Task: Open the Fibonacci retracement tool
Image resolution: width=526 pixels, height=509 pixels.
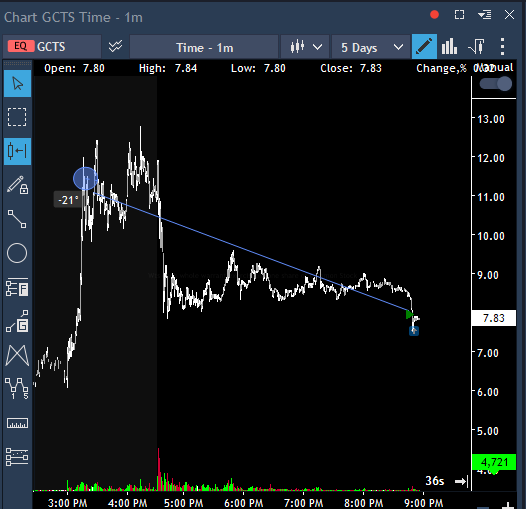Action: (x=17, y=287)
